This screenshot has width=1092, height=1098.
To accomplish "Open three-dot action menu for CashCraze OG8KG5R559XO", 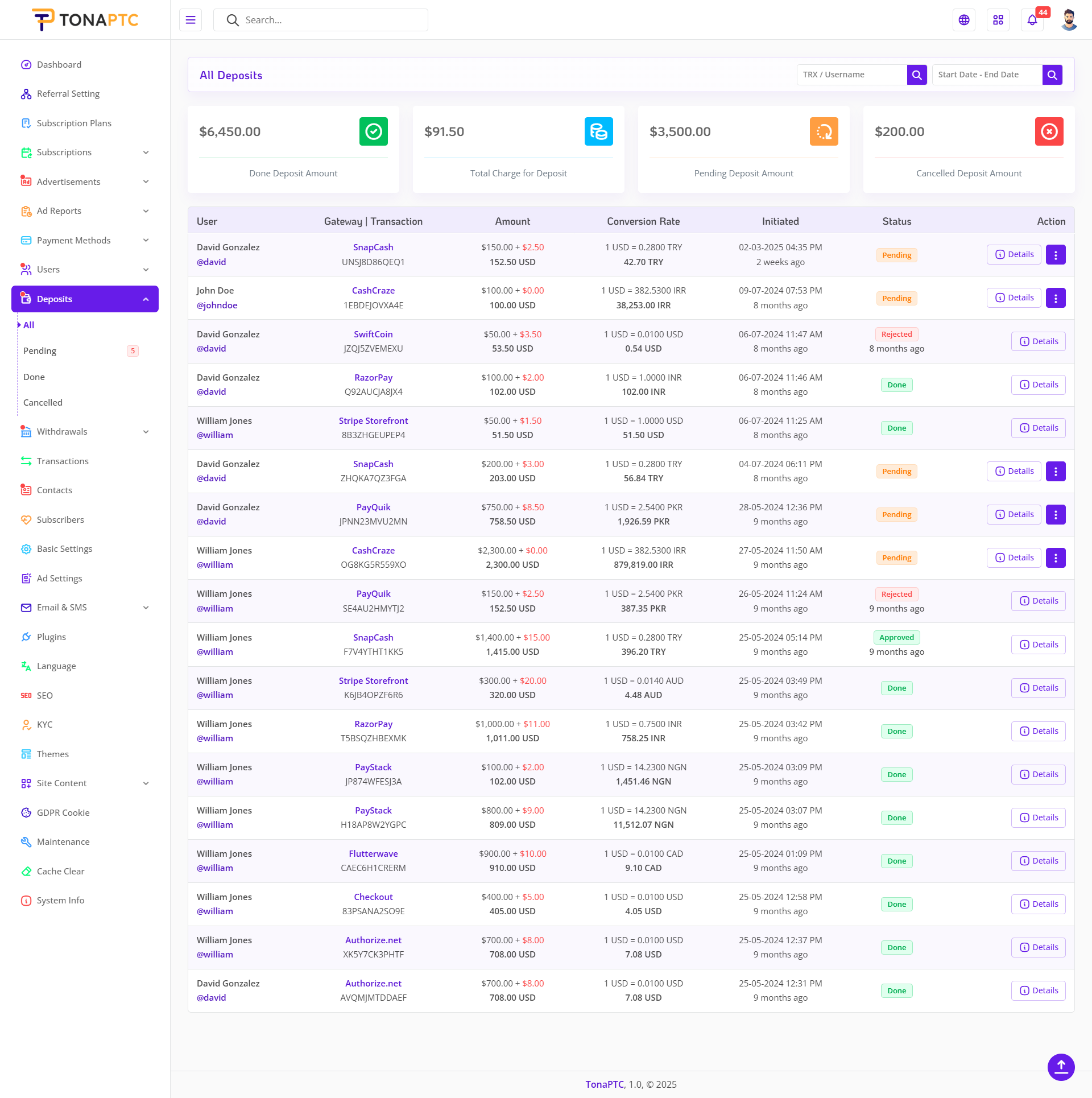I will pyautogui.click(x=1056, y=558).
